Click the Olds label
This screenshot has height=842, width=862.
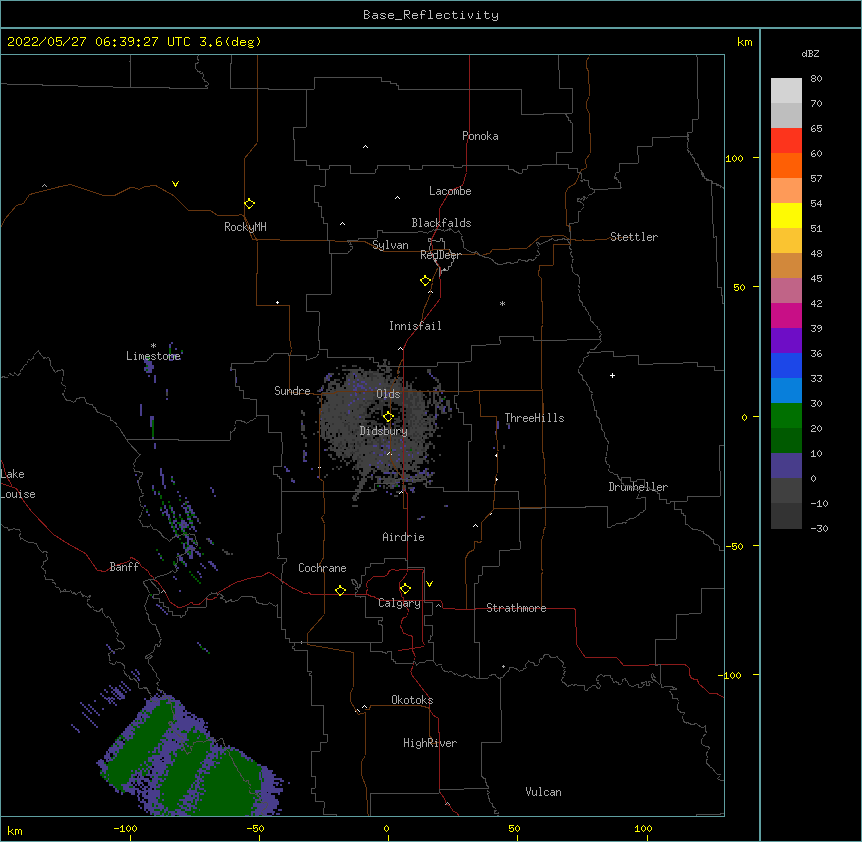(x=388, y=394)
